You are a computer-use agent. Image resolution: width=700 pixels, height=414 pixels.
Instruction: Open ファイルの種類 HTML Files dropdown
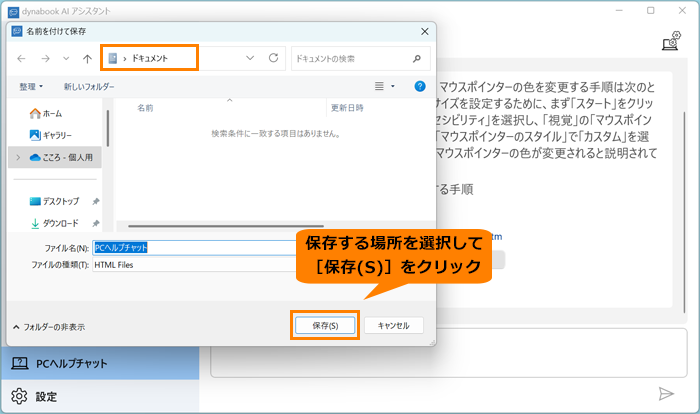[x=195, y=265]
